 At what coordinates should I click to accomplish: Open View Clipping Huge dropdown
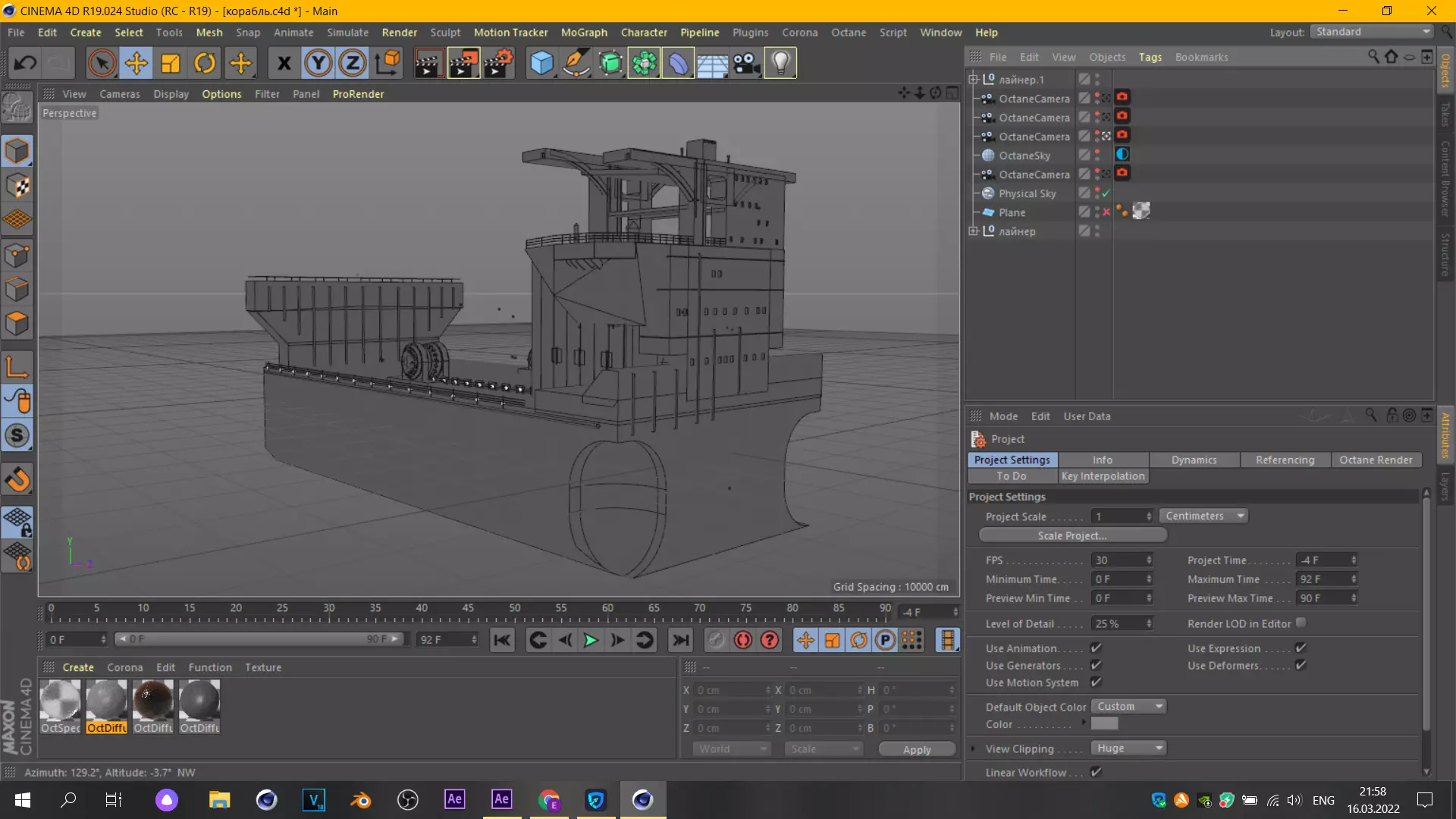[1128, 748]
